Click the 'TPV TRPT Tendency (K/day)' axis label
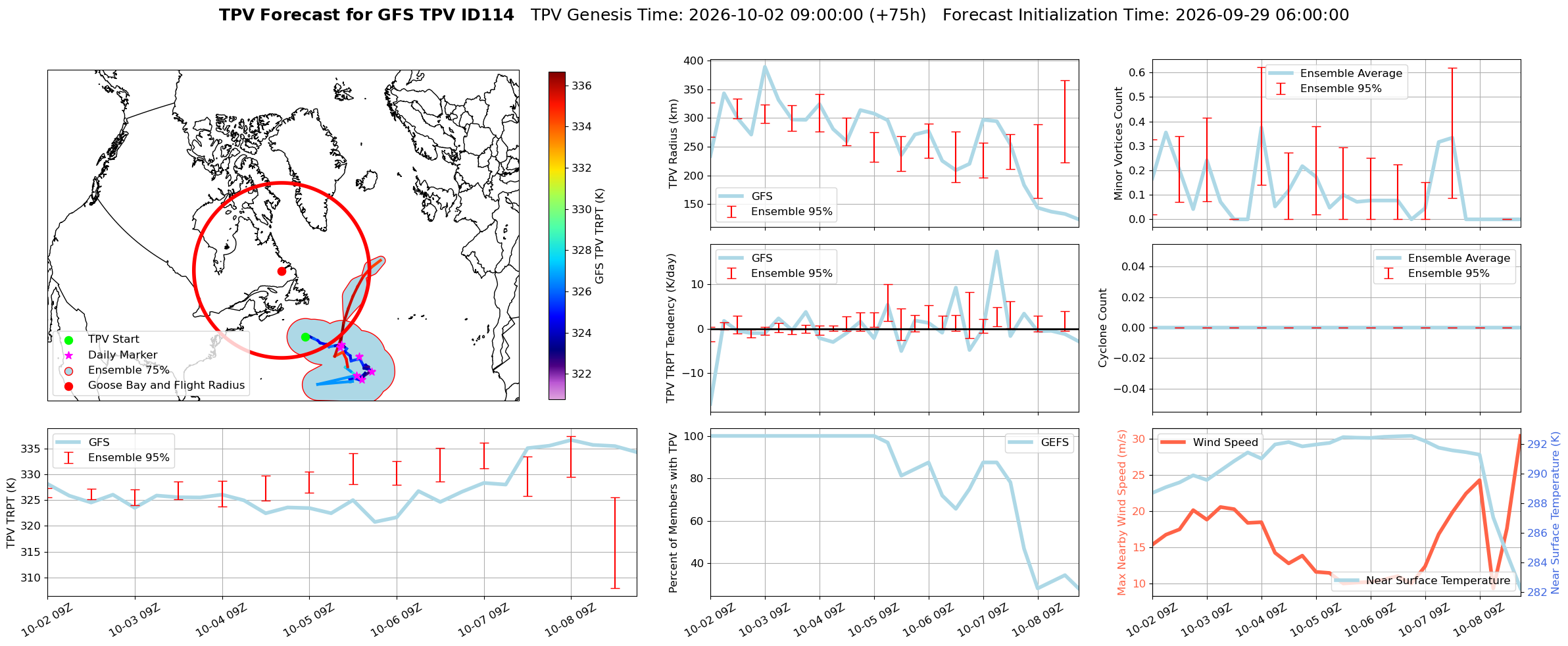Screen dimensions: 1568x646 [x=670, y=328]
